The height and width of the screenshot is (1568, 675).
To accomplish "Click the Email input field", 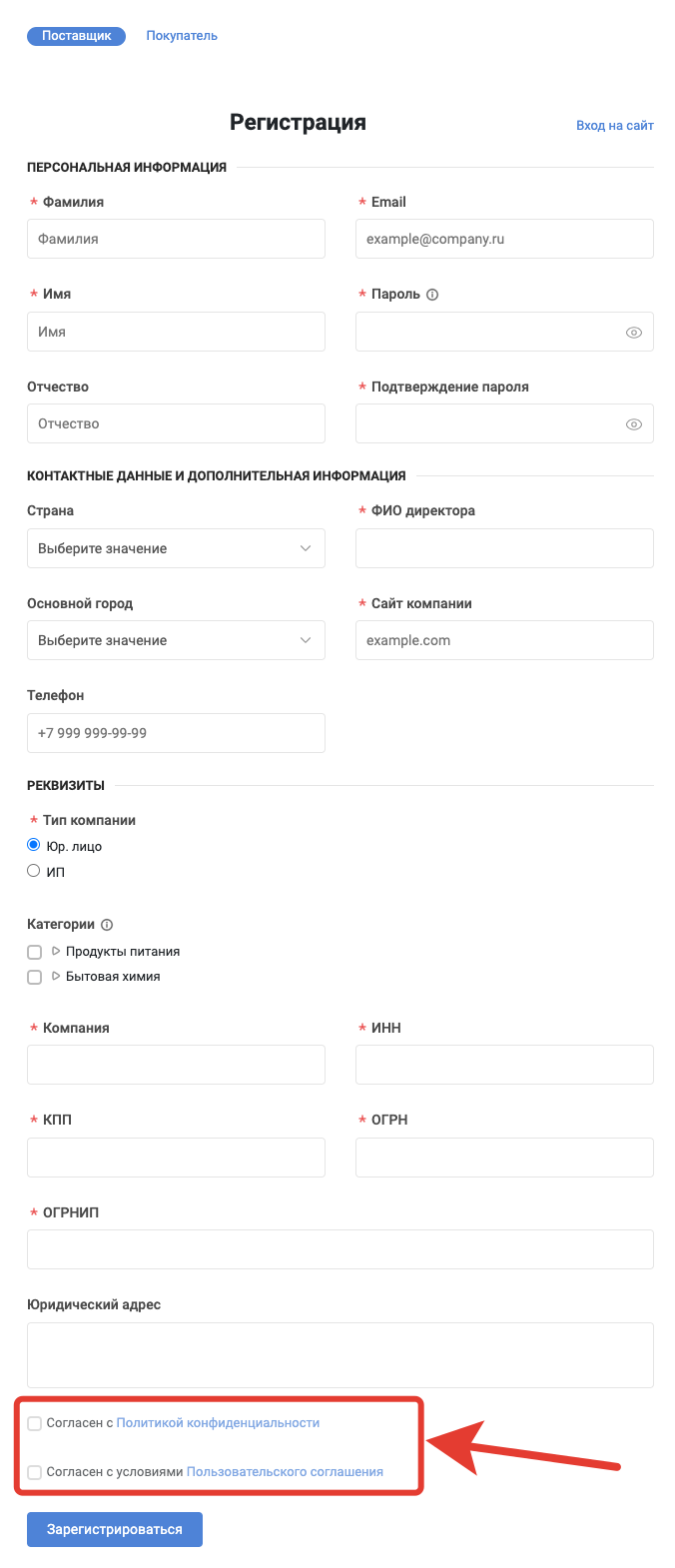I will pyautogui.click(x=504, y=240).
